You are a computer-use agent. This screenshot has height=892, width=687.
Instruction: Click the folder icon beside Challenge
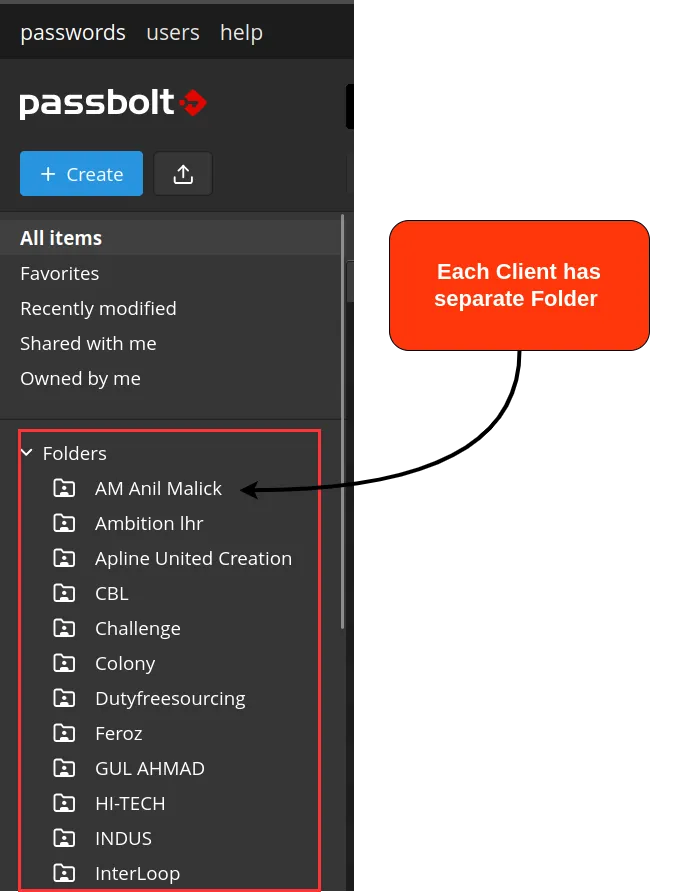(x=64, y=628)
